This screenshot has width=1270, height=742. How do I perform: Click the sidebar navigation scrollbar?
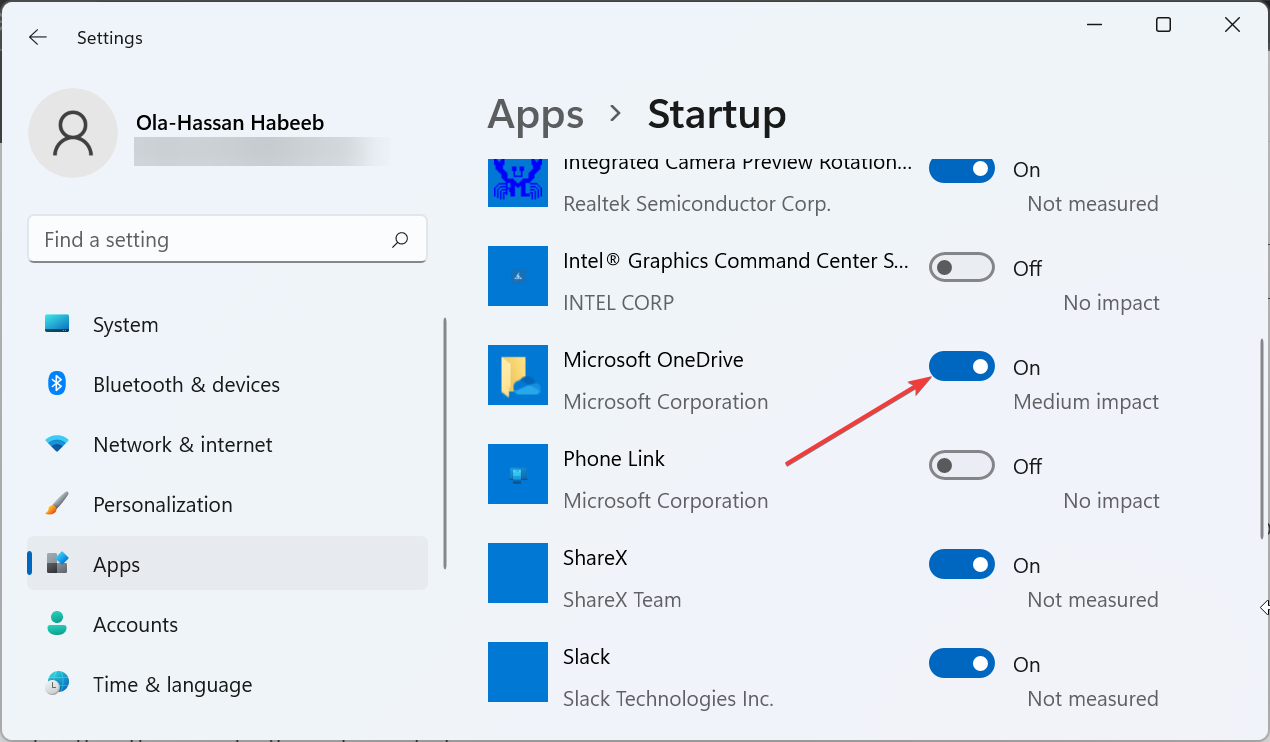click(445, 443)
